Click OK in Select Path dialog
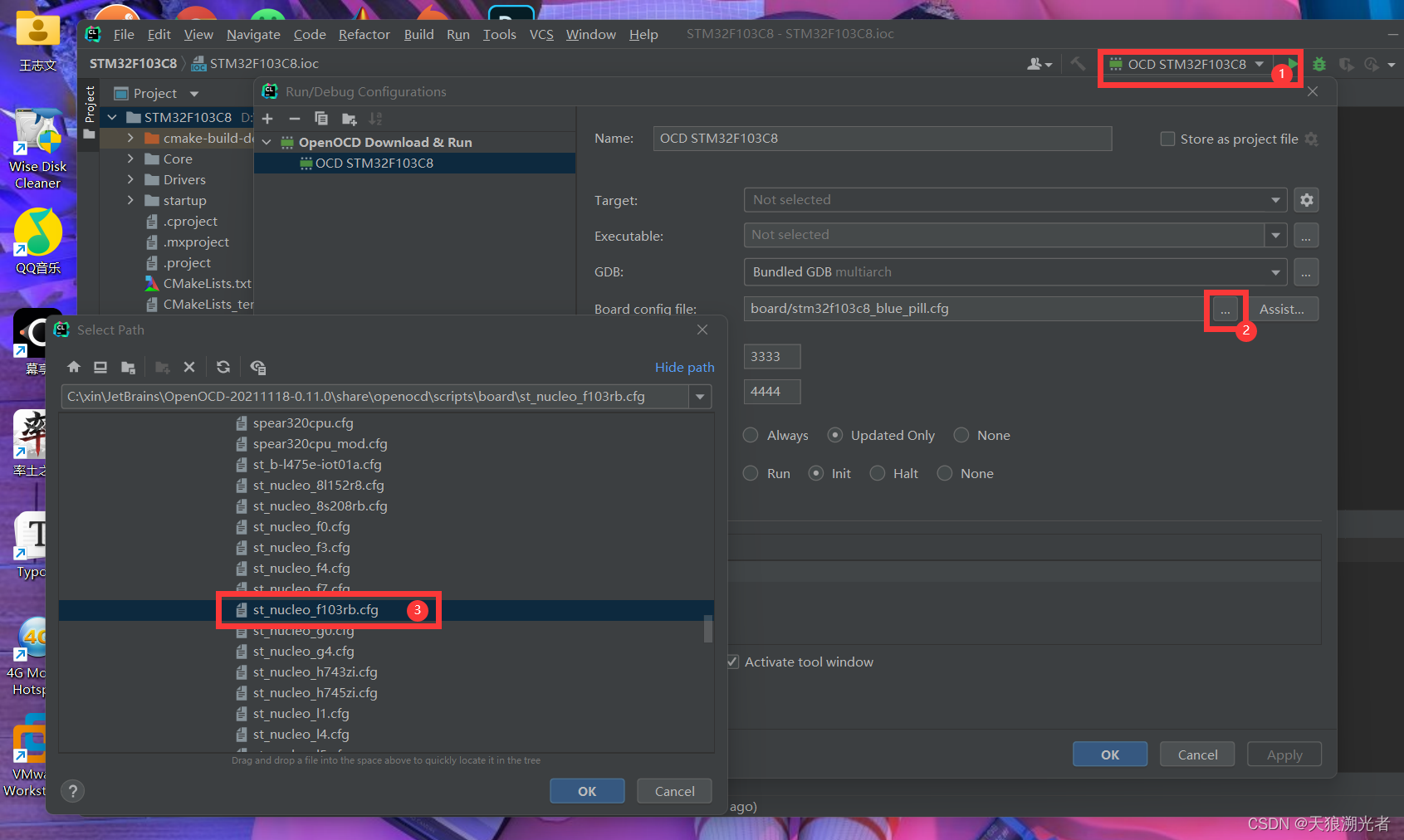1404x840 pixels. [587, 791]
